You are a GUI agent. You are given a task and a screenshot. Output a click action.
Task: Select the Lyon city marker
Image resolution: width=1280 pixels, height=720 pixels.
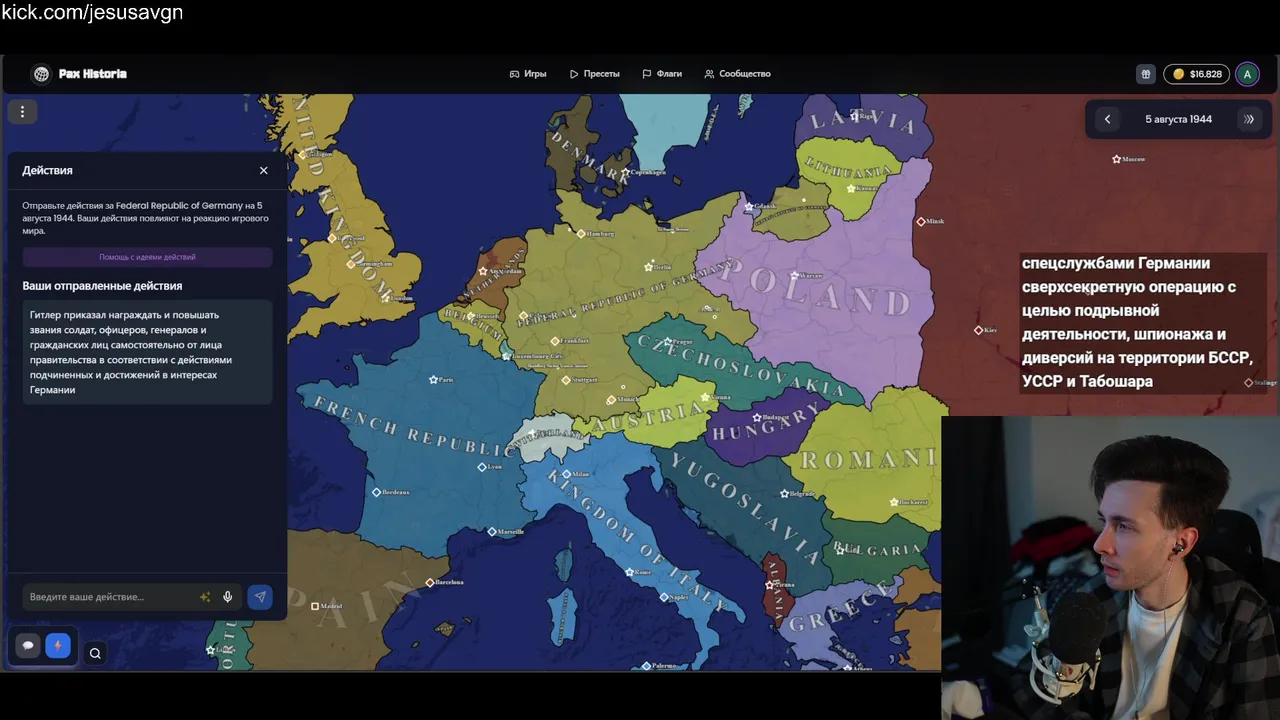pos(482,467)
